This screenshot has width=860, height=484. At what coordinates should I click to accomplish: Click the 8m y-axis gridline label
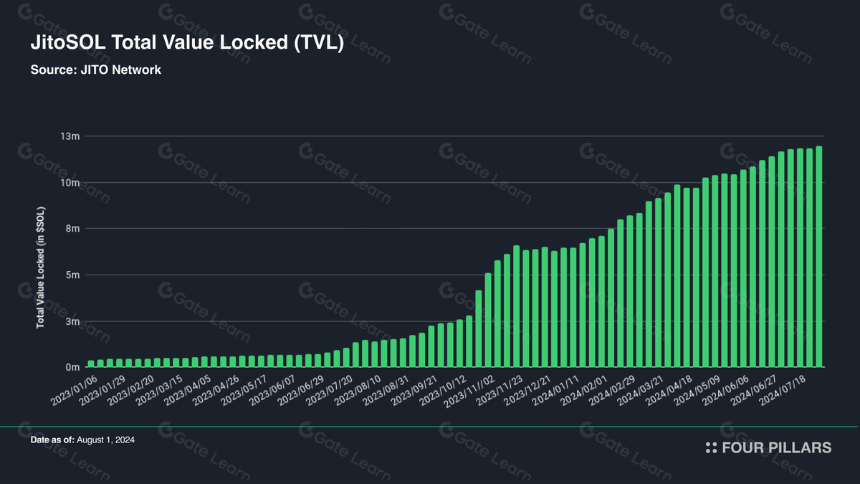pyautogui.click(x=72, y=229)
